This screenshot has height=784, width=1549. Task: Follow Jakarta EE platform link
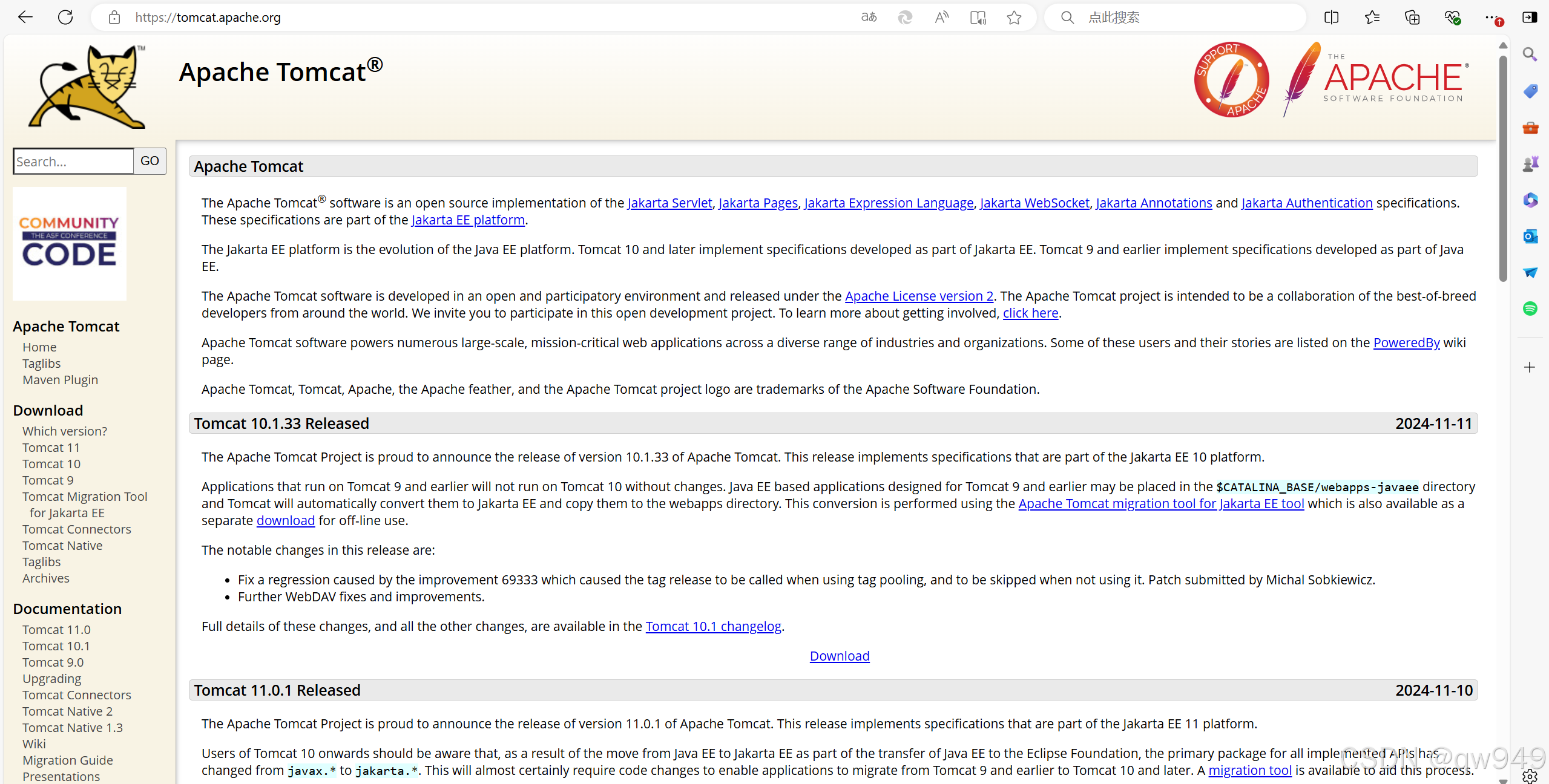pos(468,220)
